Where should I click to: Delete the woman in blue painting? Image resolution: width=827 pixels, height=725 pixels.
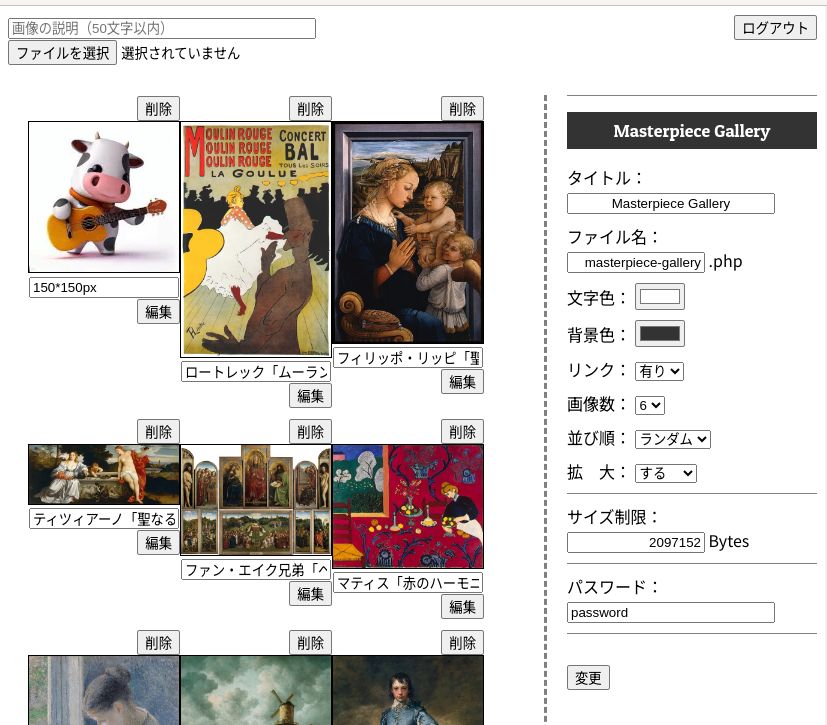point(158,643)
